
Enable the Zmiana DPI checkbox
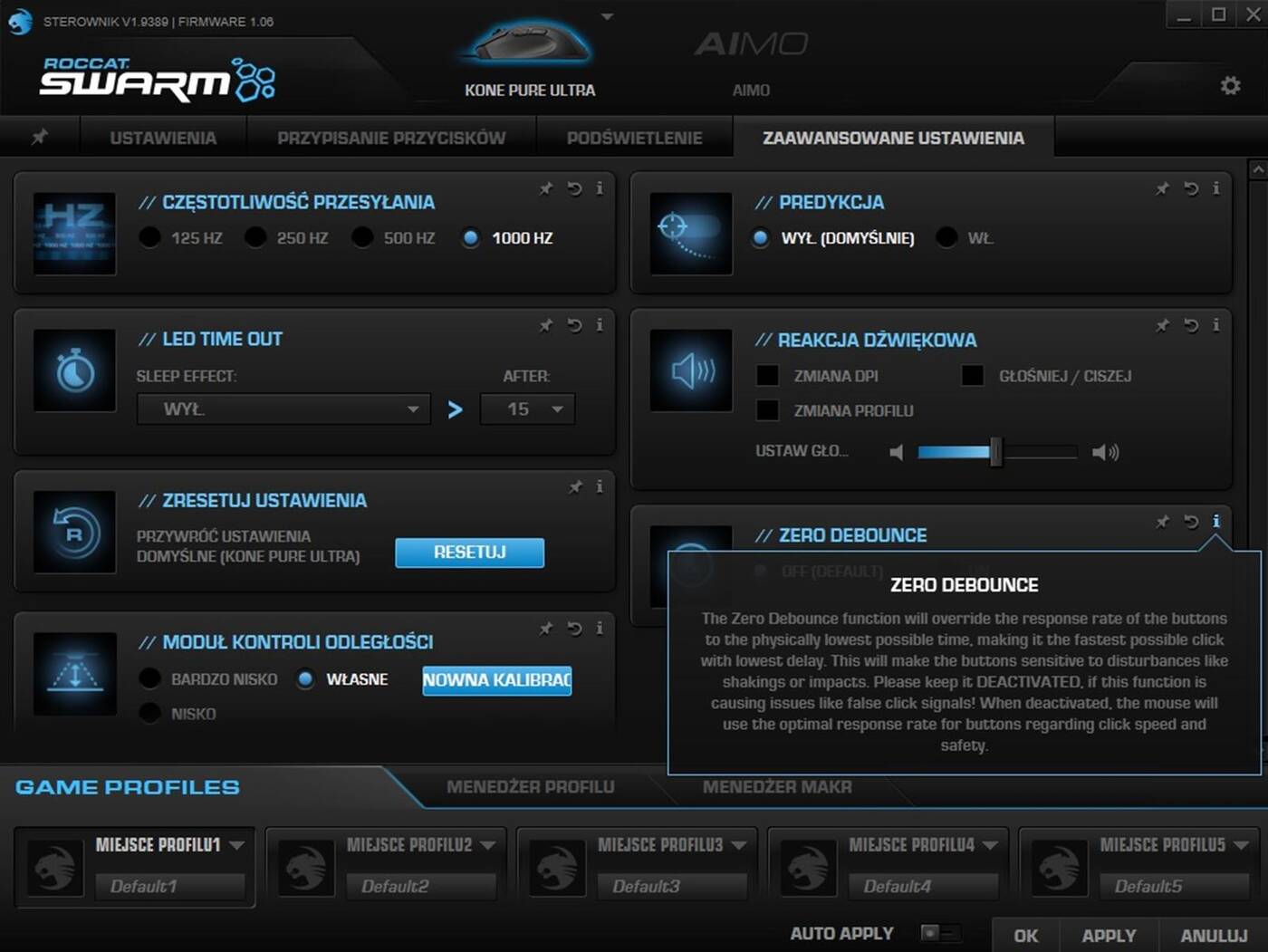(767, 374)
